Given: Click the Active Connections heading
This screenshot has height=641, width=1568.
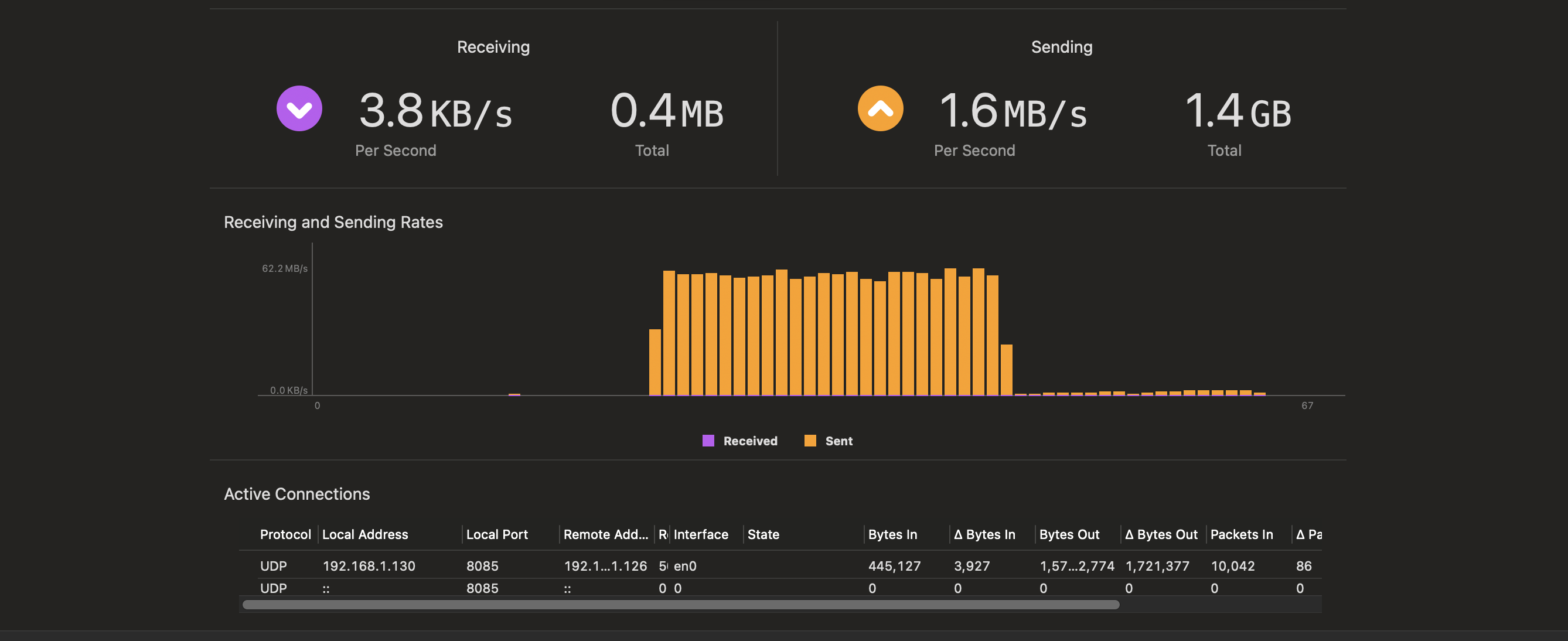Looking at the screenshot, I should (296, 494).
